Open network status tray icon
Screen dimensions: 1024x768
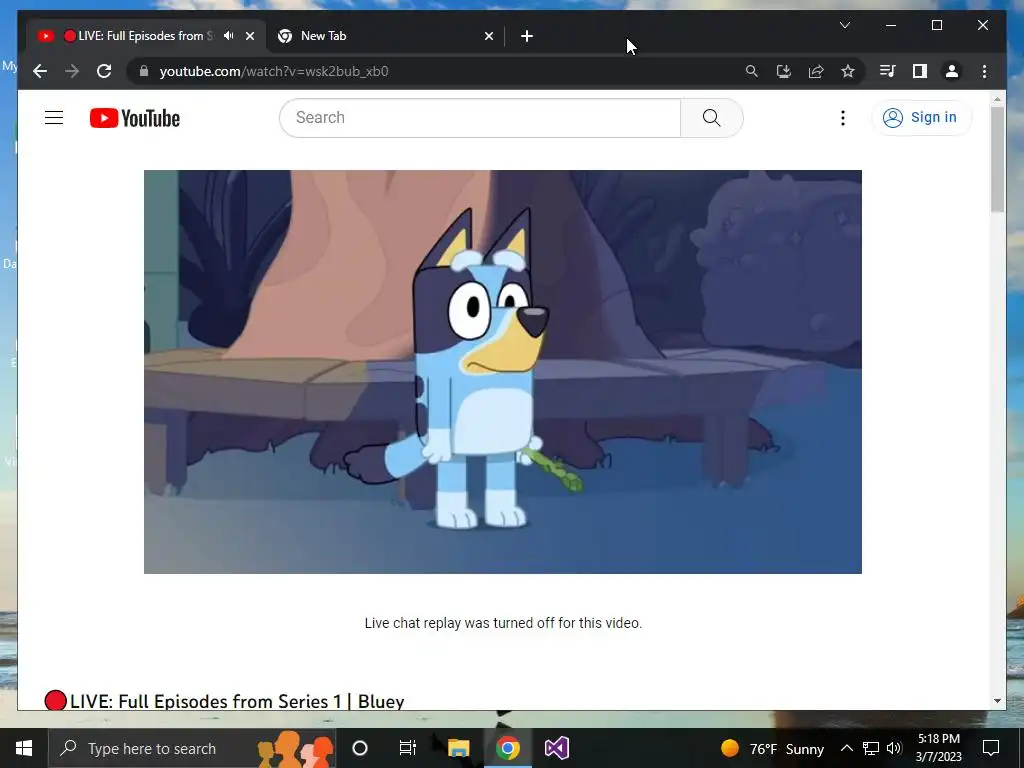pos(871,748)
